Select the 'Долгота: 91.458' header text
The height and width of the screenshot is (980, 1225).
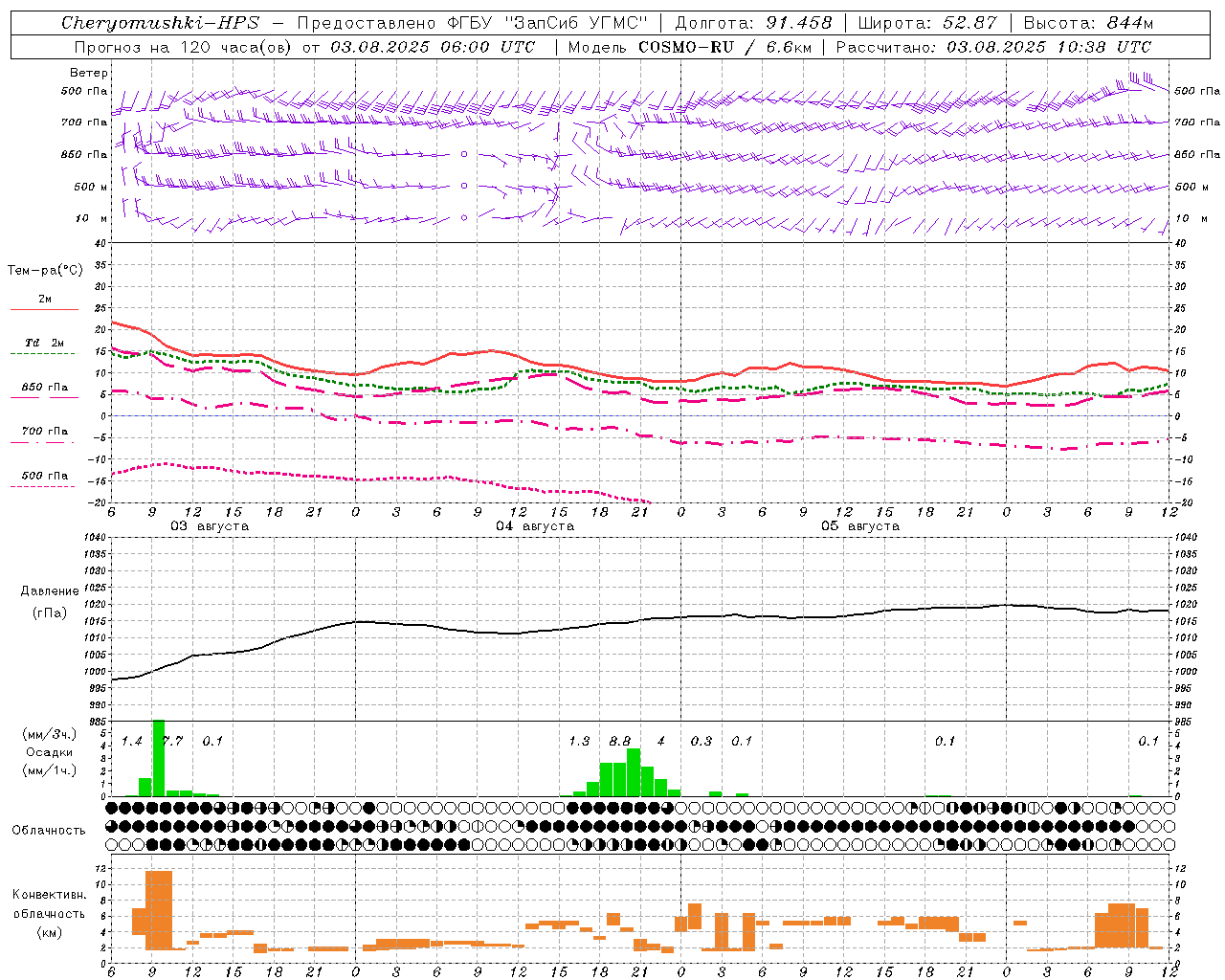(754, 23)
